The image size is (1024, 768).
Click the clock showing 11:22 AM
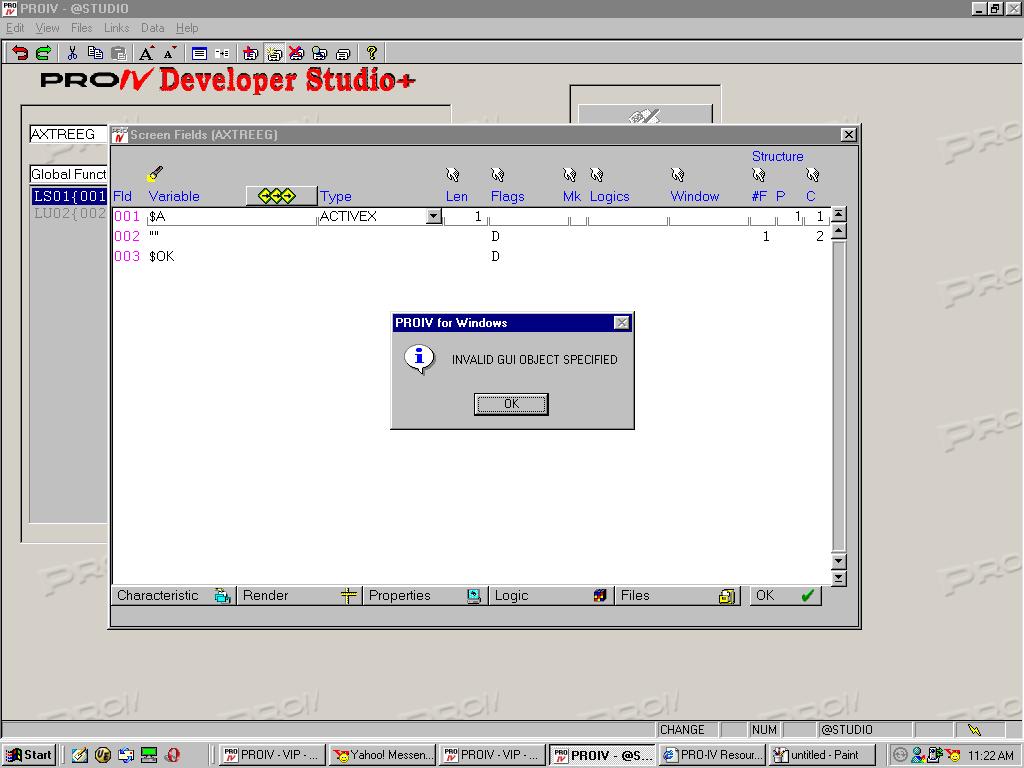(x=990, y=756)
